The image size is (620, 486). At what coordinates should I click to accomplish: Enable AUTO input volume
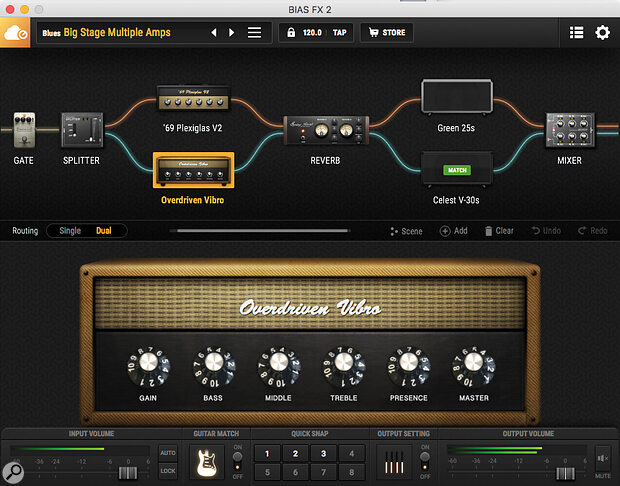tap(168, 453)
